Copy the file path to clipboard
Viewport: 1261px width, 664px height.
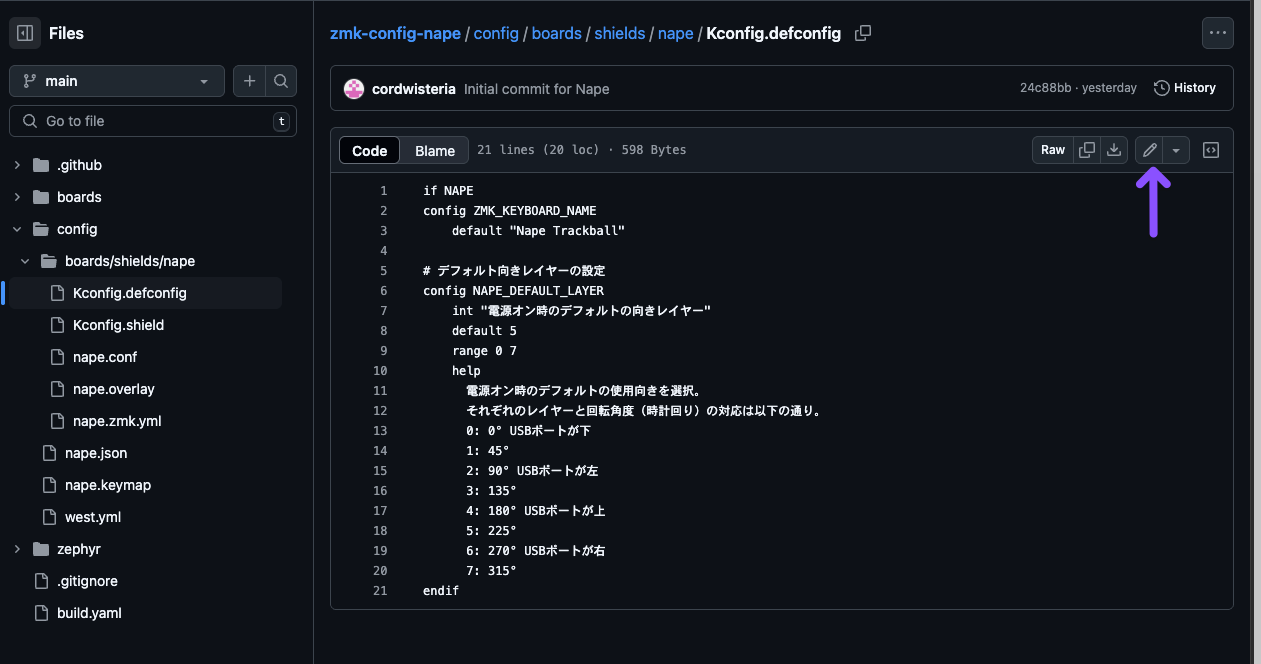click(863, 33)
